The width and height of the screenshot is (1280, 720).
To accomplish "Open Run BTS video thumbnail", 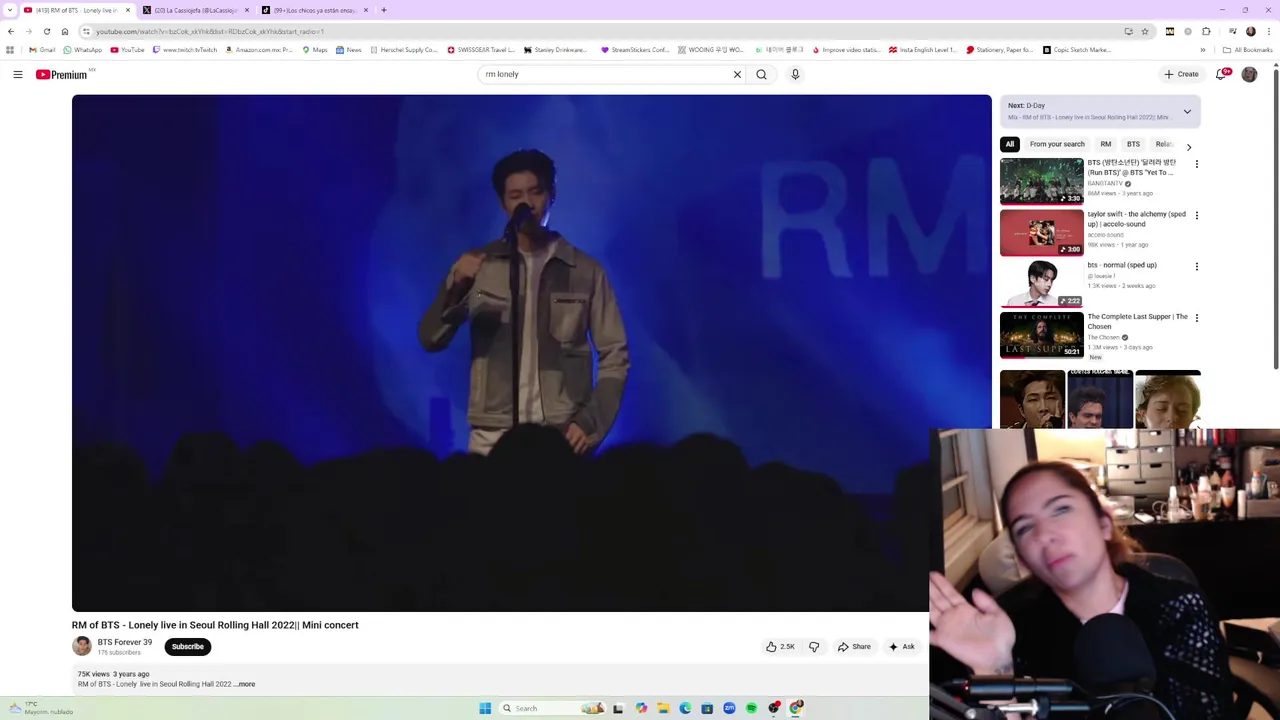I will 1041,181.
